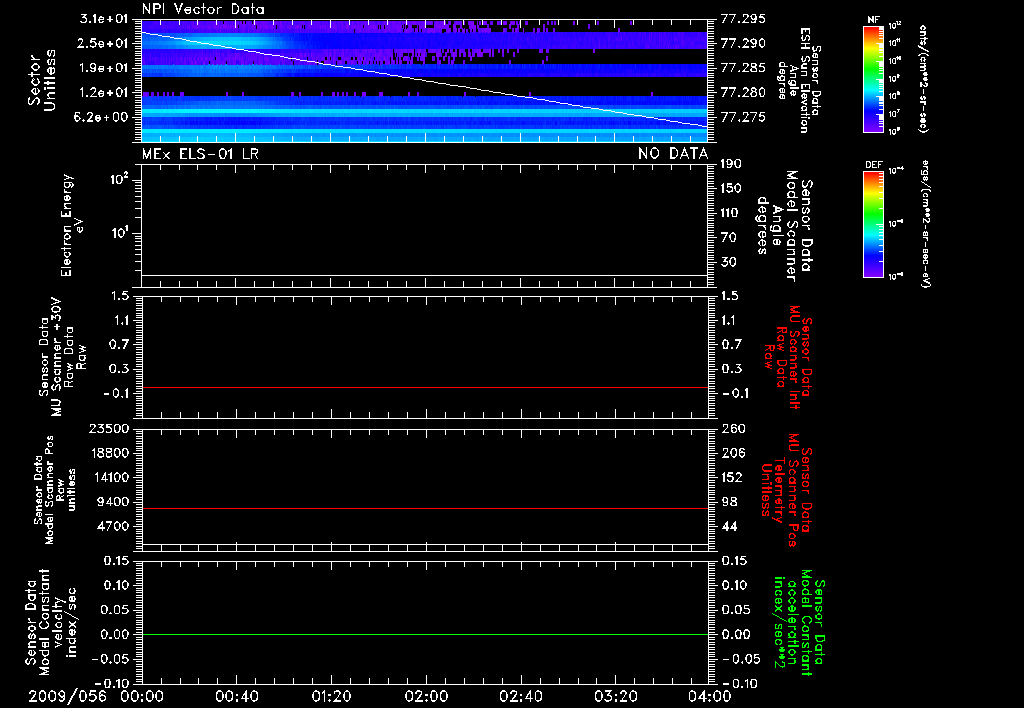Select the 00:40 time tick label
Image resolution: width=1024 pixels, height=708 pixels.
point(236,696)
